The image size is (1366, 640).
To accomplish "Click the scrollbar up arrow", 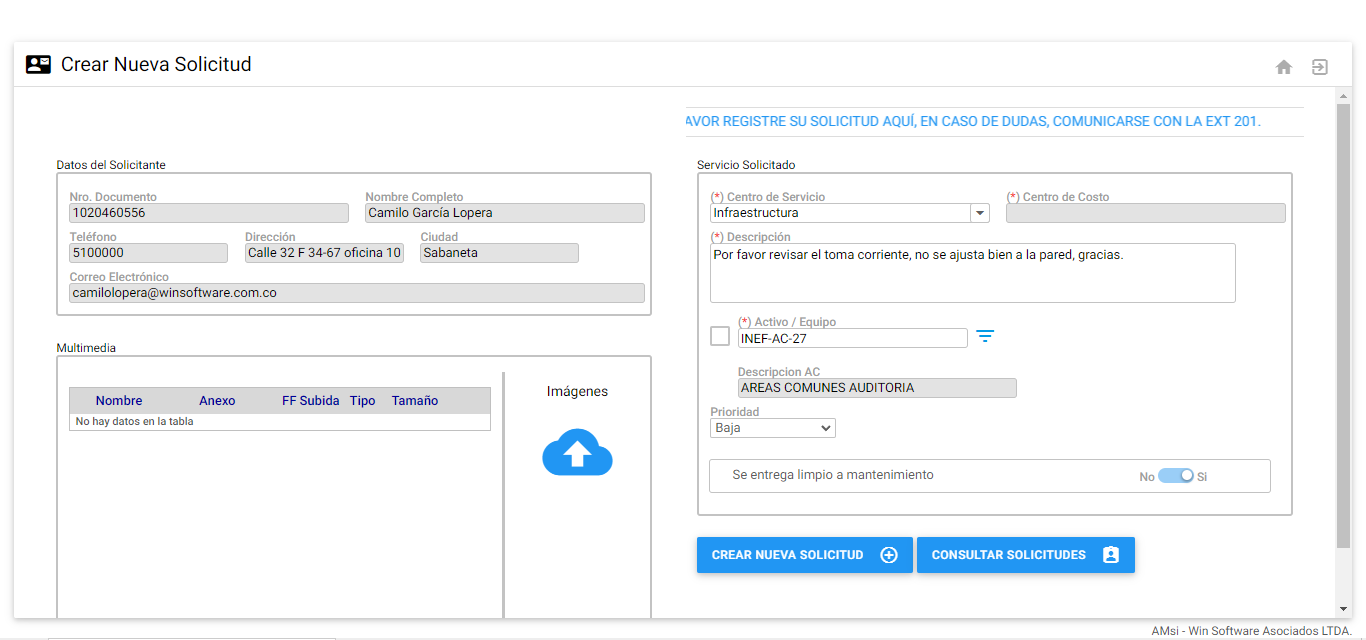I will (x=1343, y=95).
